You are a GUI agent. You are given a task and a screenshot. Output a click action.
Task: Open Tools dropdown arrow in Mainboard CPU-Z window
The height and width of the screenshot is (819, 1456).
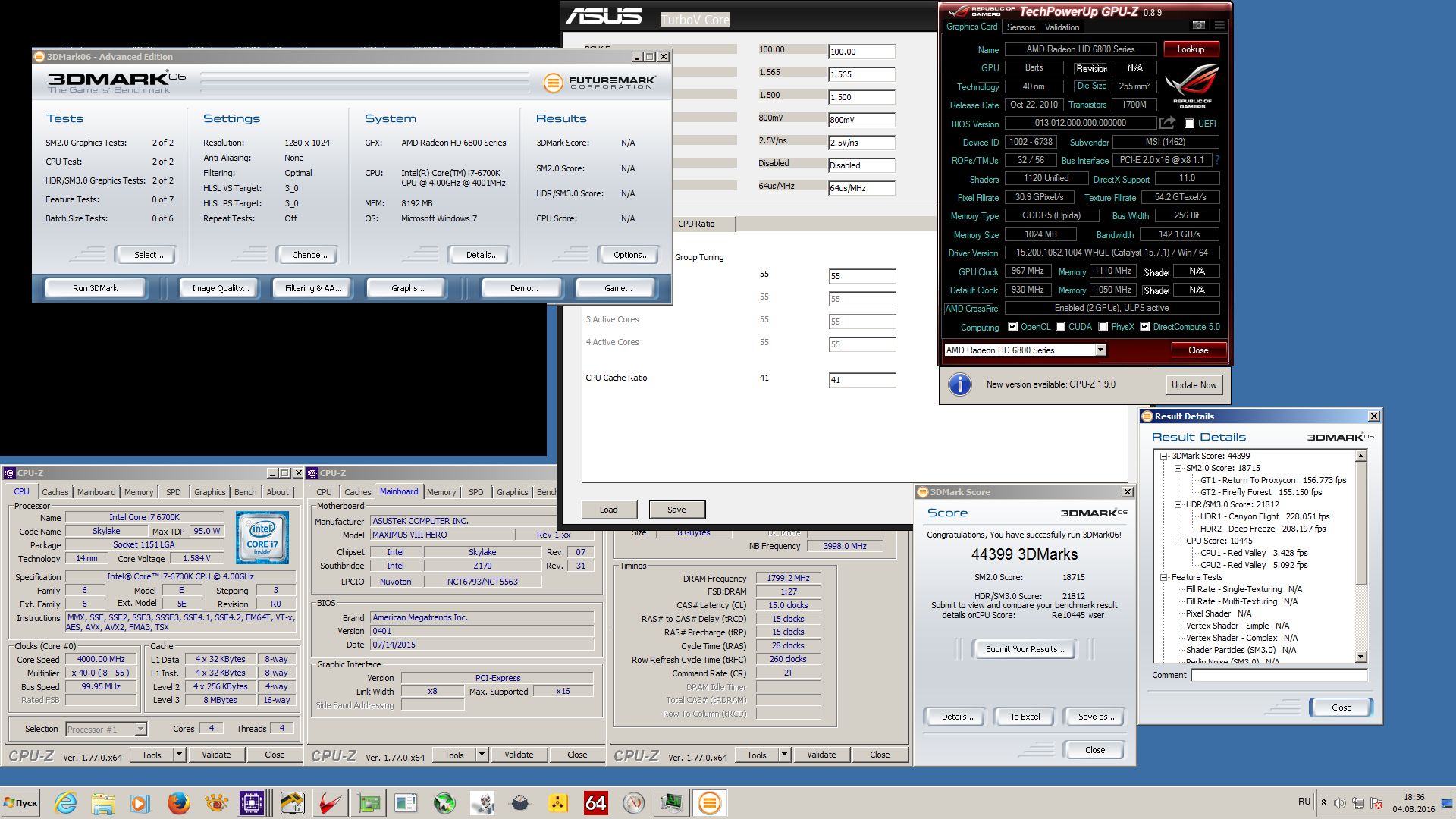pos(482,755)
